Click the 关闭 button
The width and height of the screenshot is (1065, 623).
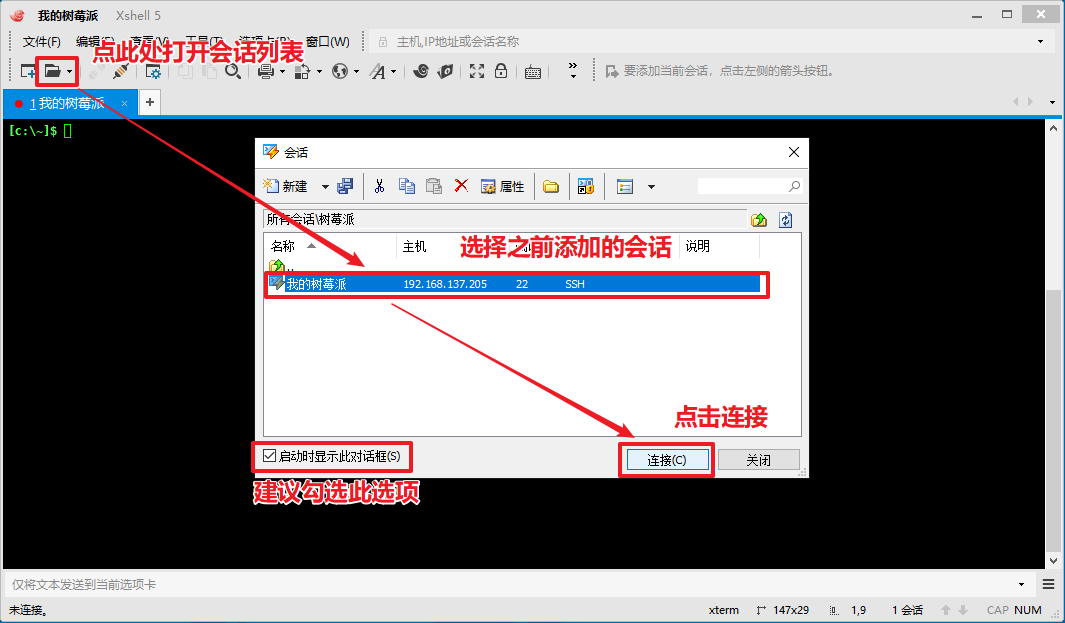[x=758, y=460]
